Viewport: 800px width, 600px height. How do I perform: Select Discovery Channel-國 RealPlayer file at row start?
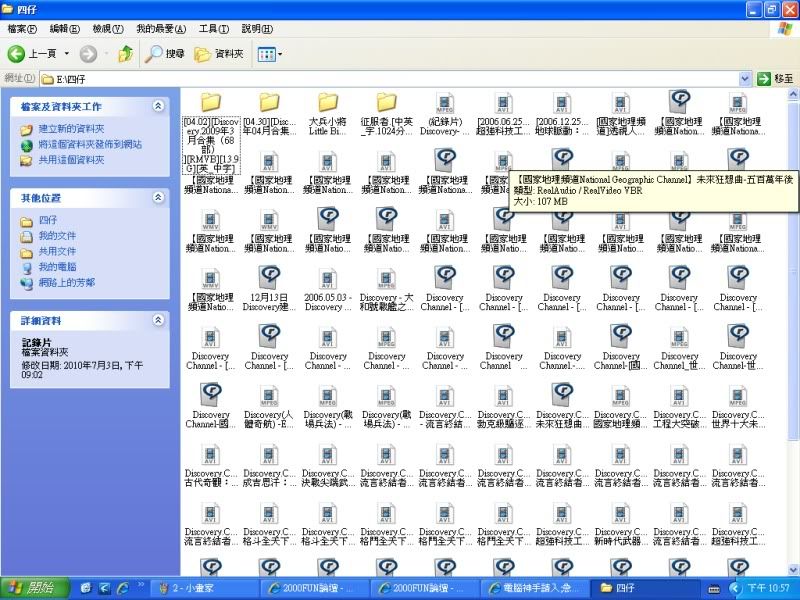coord(211,406)
